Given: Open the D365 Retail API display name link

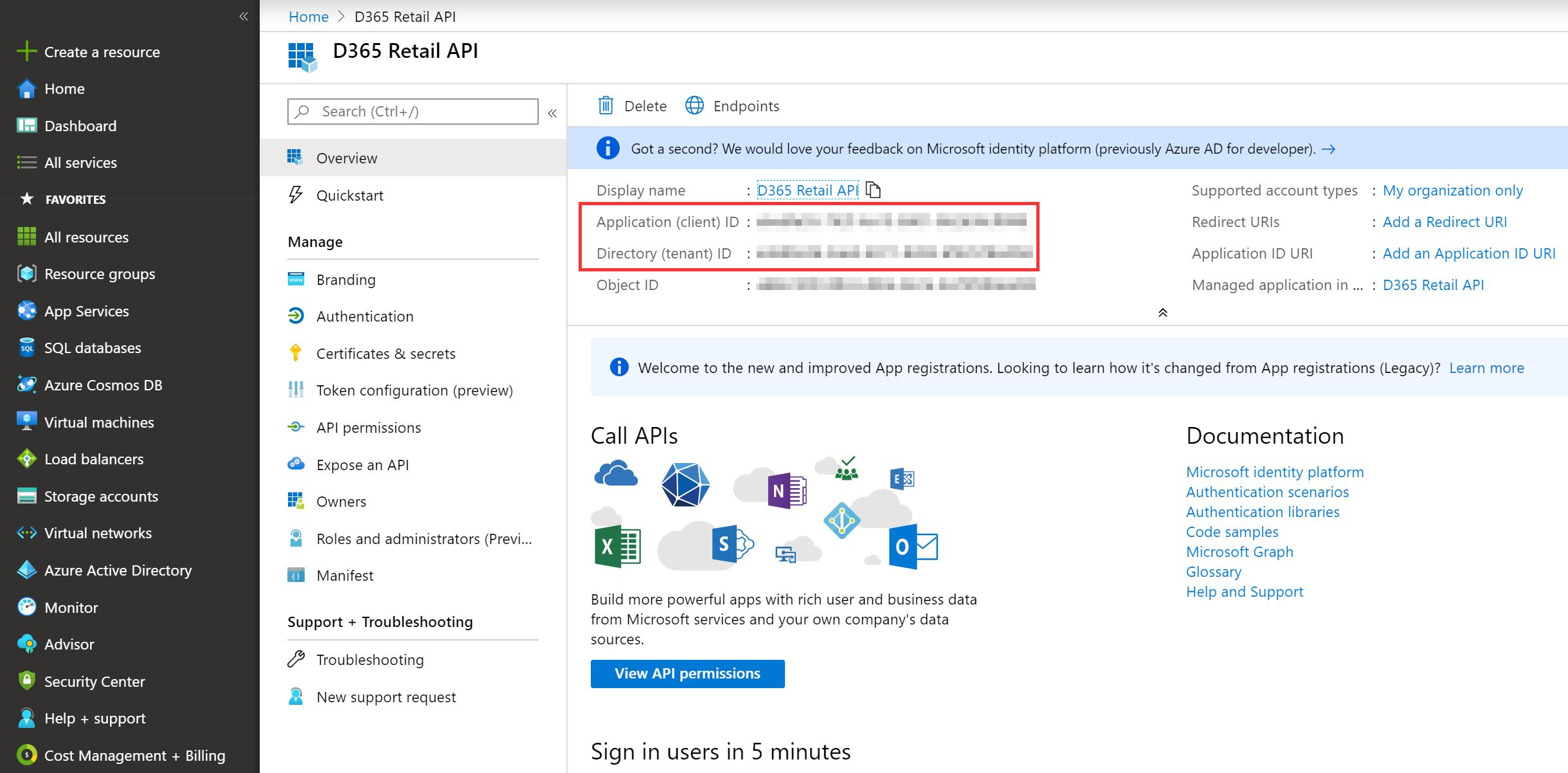Looking at the screenshot, I should coord(807,190).
